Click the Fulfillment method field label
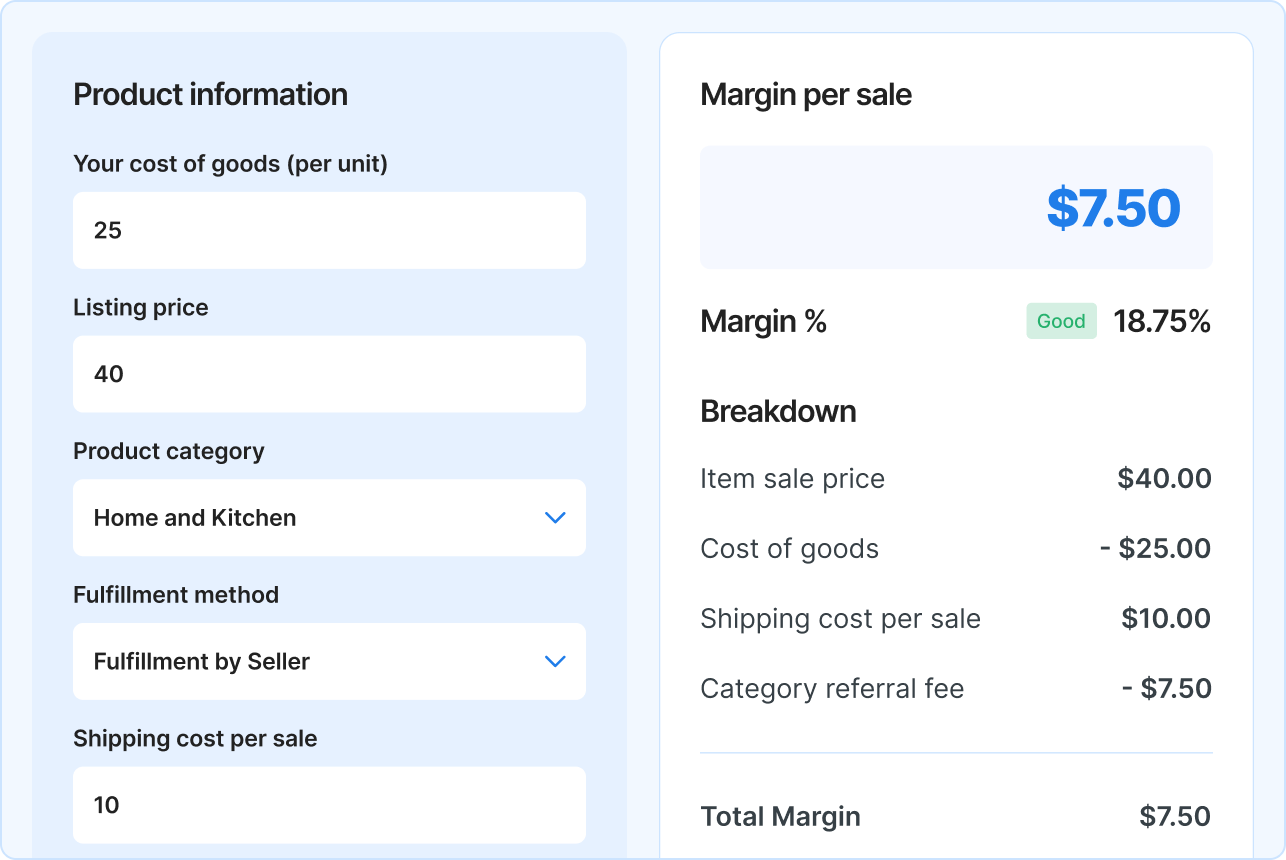Image resolution: width=1286 pixels, height=860 pixels. coord(176,595)
